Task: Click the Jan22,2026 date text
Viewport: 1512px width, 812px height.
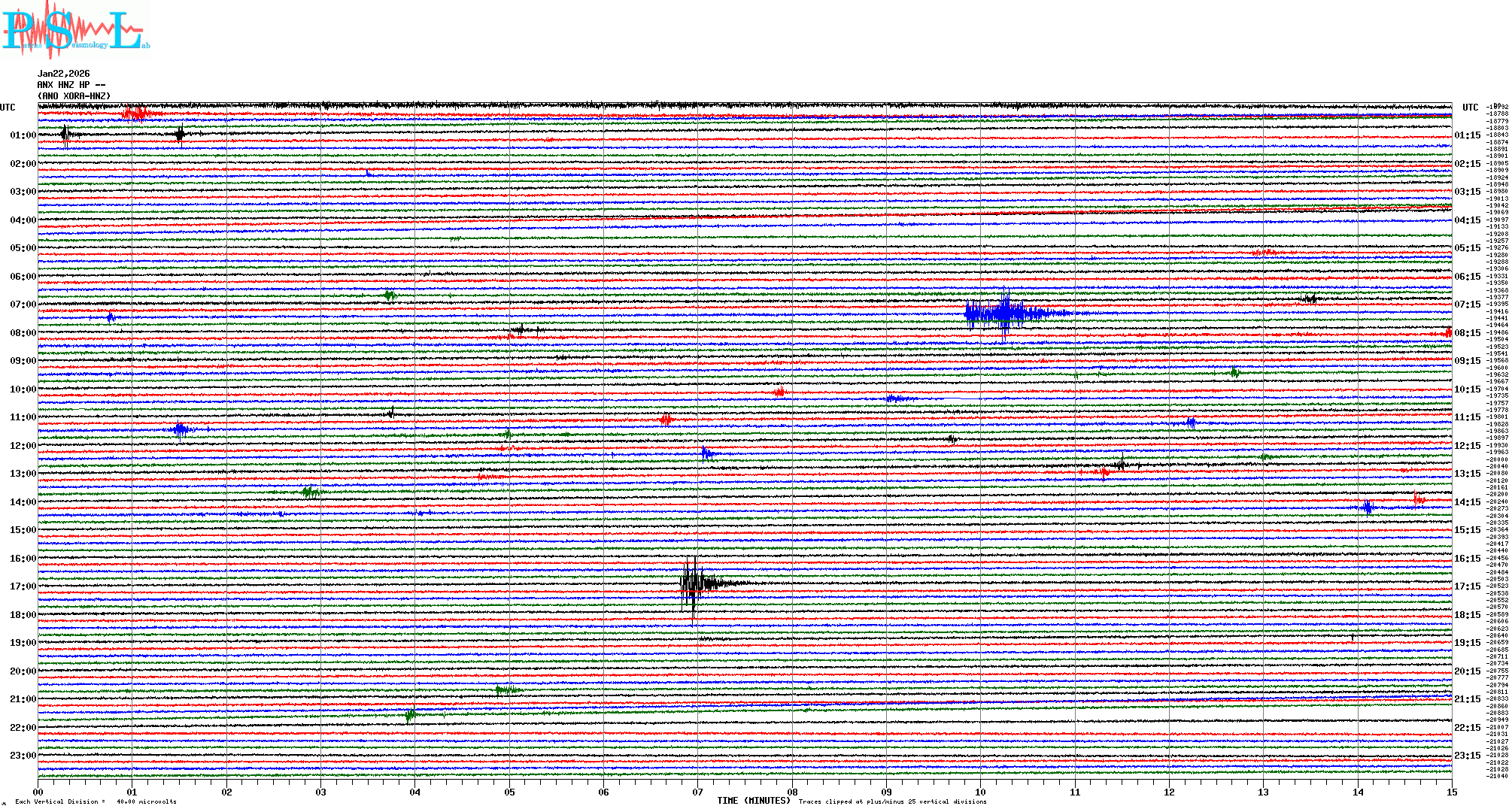Action: [64, 74]
